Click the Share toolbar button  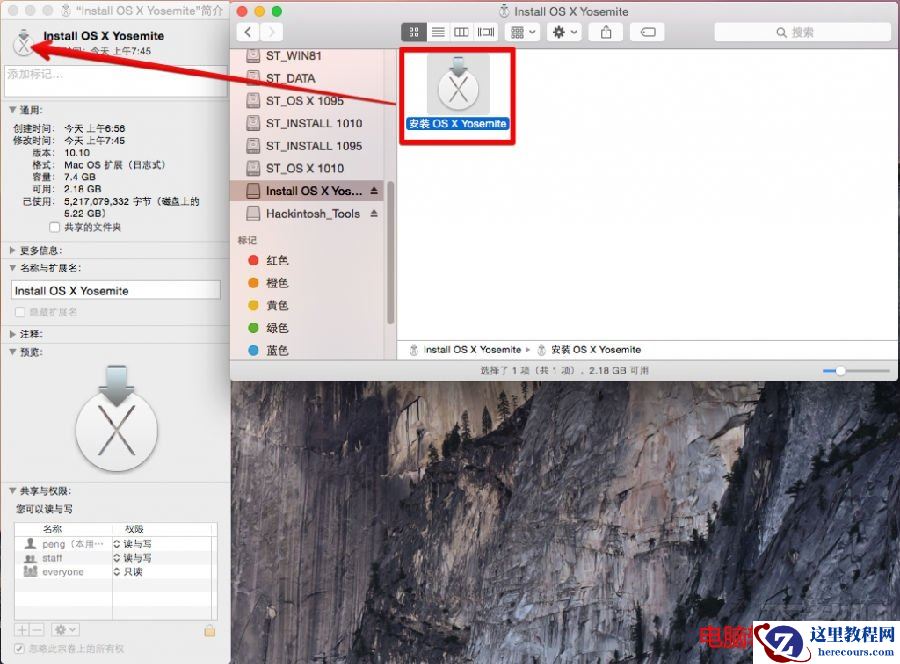tap(606, 32)
